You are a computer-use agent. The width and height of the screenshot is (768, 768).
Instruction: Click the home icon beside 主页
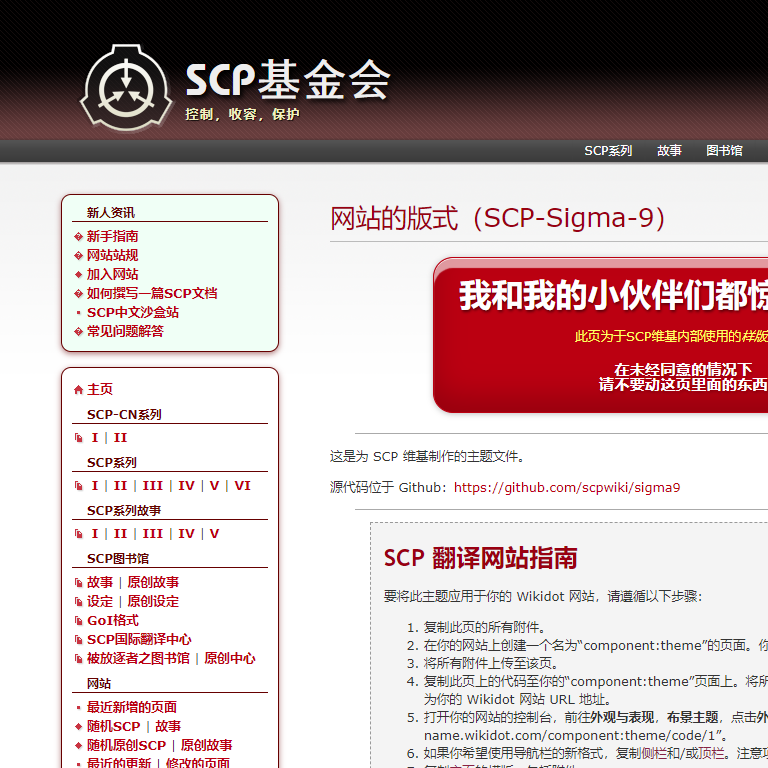[x=79, y=390]
